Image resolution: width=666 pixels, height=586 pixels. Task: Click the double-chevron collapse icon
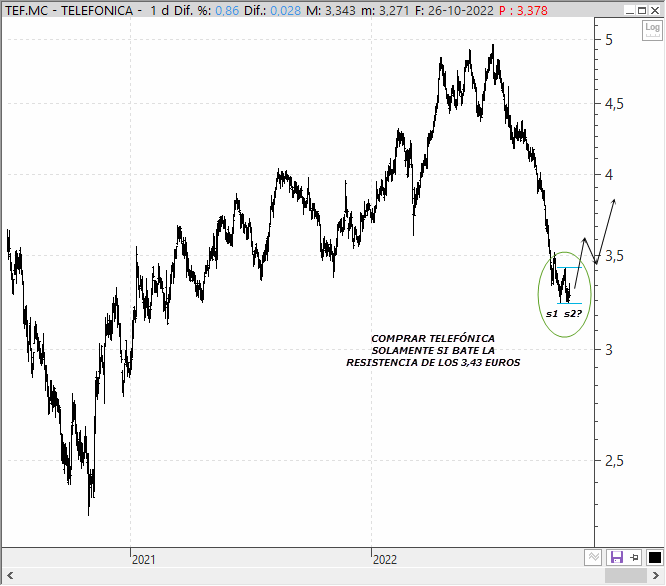coord(593,557)
